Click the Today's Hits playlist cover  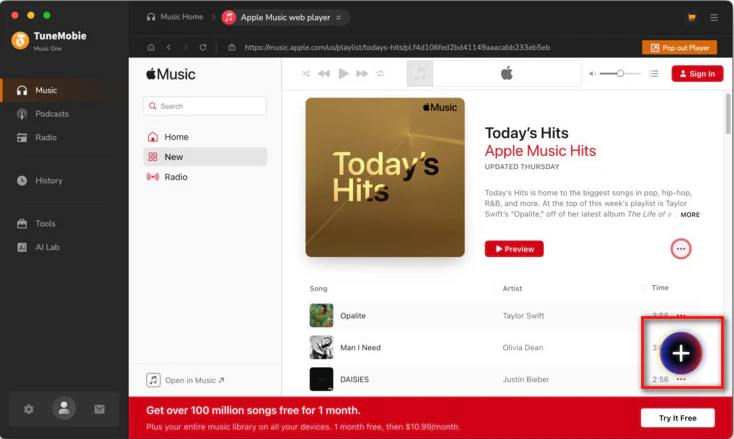385,177
